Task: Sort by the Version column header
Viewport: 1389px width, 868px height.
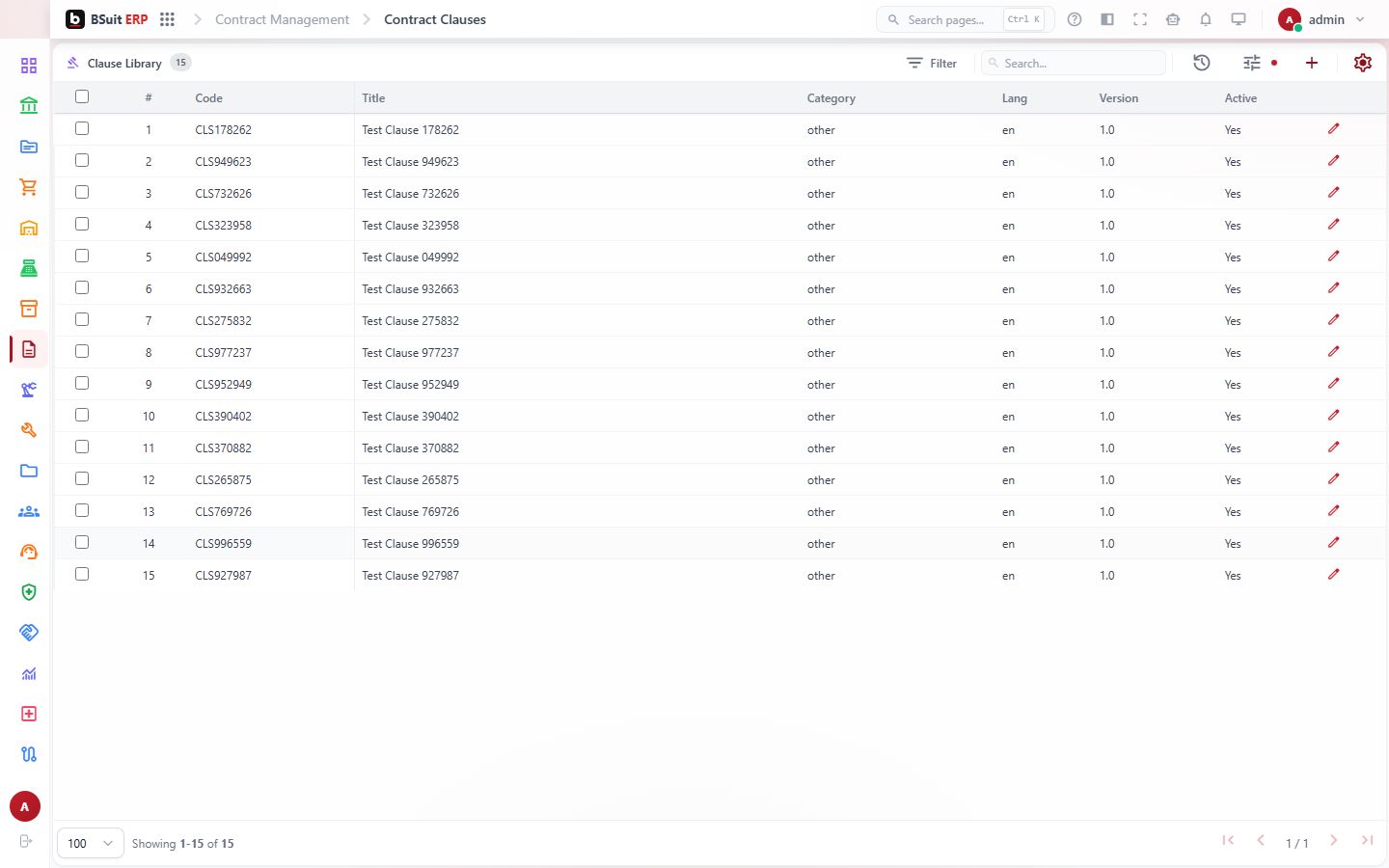Action: [1119, 98]
